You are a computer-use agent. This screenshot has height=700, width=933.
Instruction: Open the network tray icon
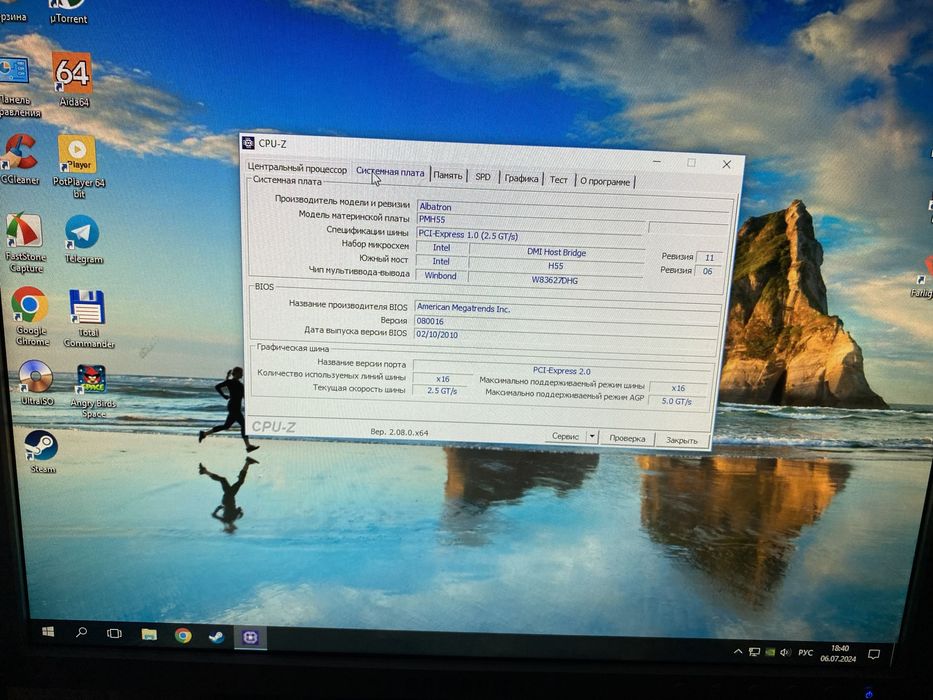(x=754, y=652)
